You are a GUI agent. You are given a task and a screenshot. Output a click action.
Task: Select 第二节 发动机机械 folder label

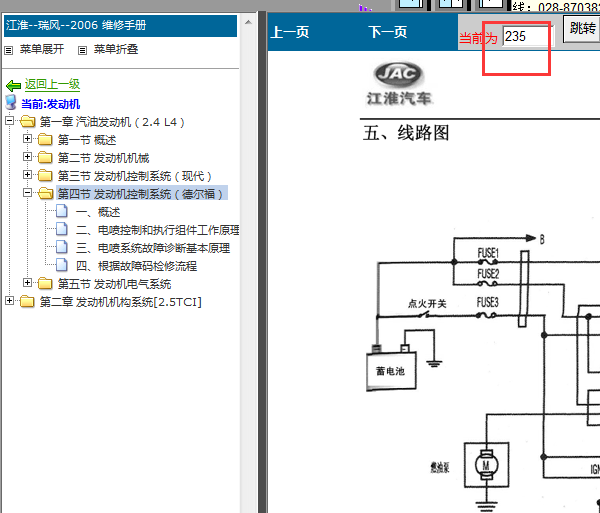point(103,158)
